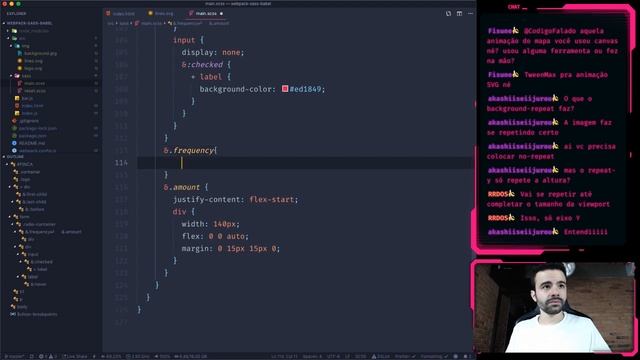
Task: Click the sass breadcrumb above the editor
Action: pyautogui.click(x=124, y=23)
